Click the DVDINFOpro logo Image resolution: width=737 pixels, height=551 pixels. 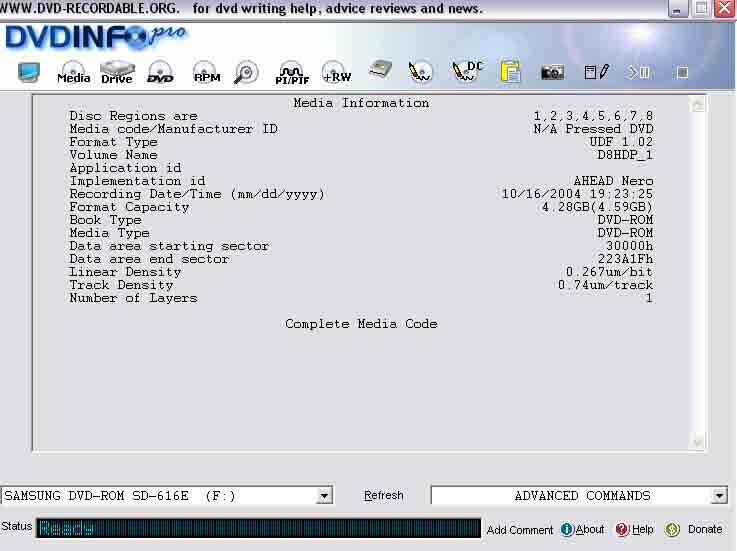[96, 37]
